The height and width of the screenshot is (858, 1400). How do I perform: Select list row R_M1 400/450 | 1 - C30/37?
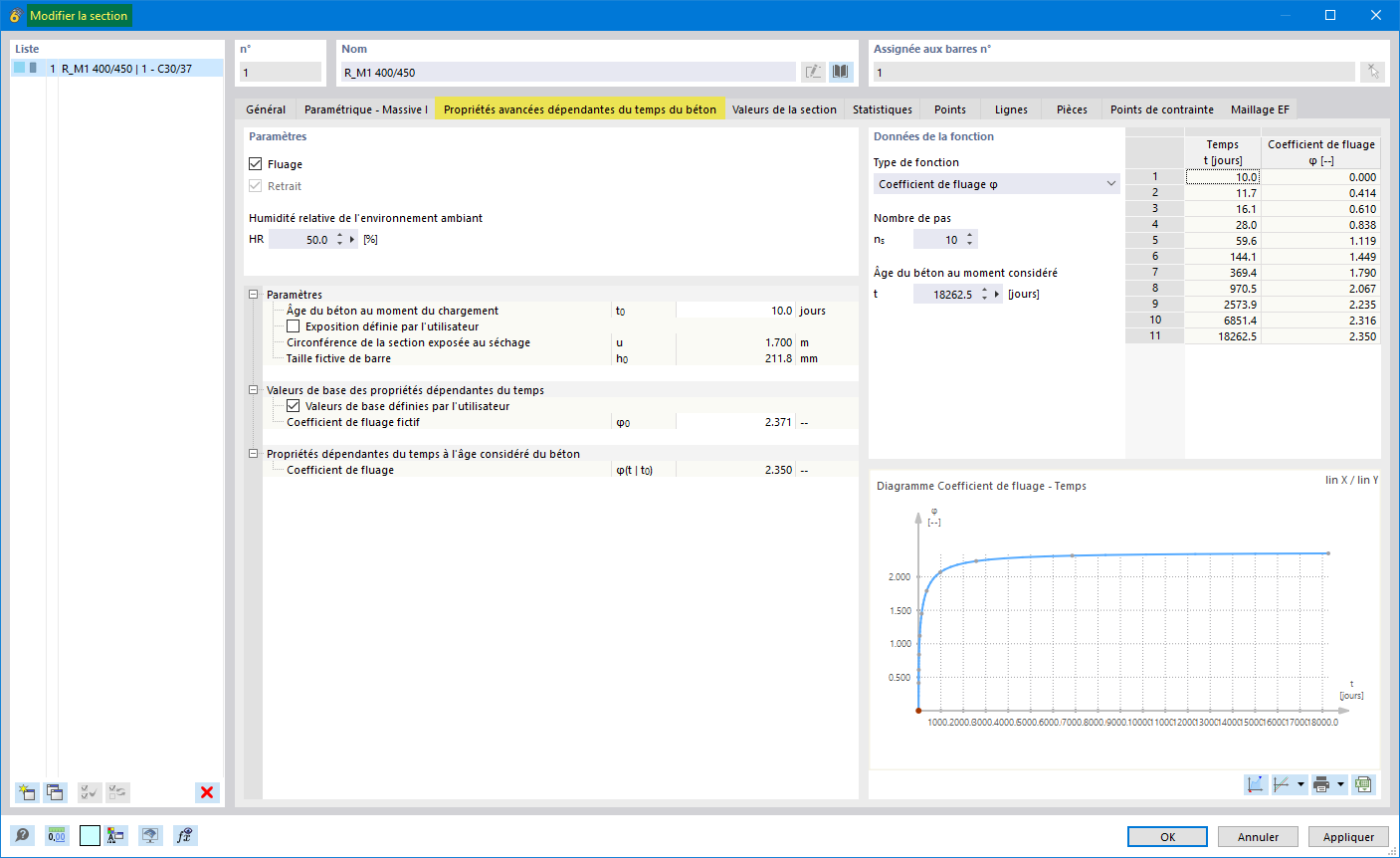pyautogui.click(x=117, y=69)
